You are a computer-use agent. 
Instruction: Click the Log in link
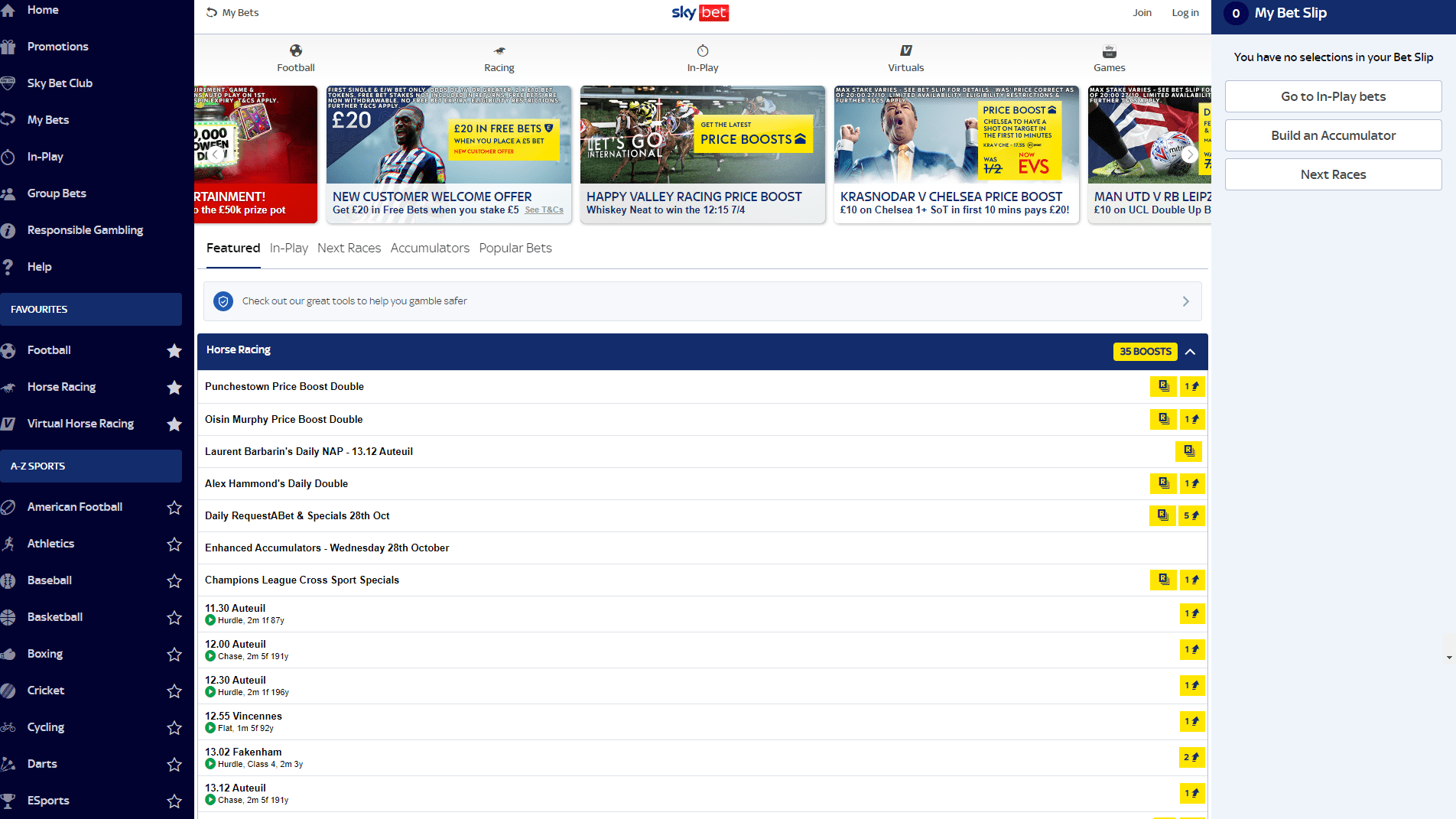[1185, 13]
